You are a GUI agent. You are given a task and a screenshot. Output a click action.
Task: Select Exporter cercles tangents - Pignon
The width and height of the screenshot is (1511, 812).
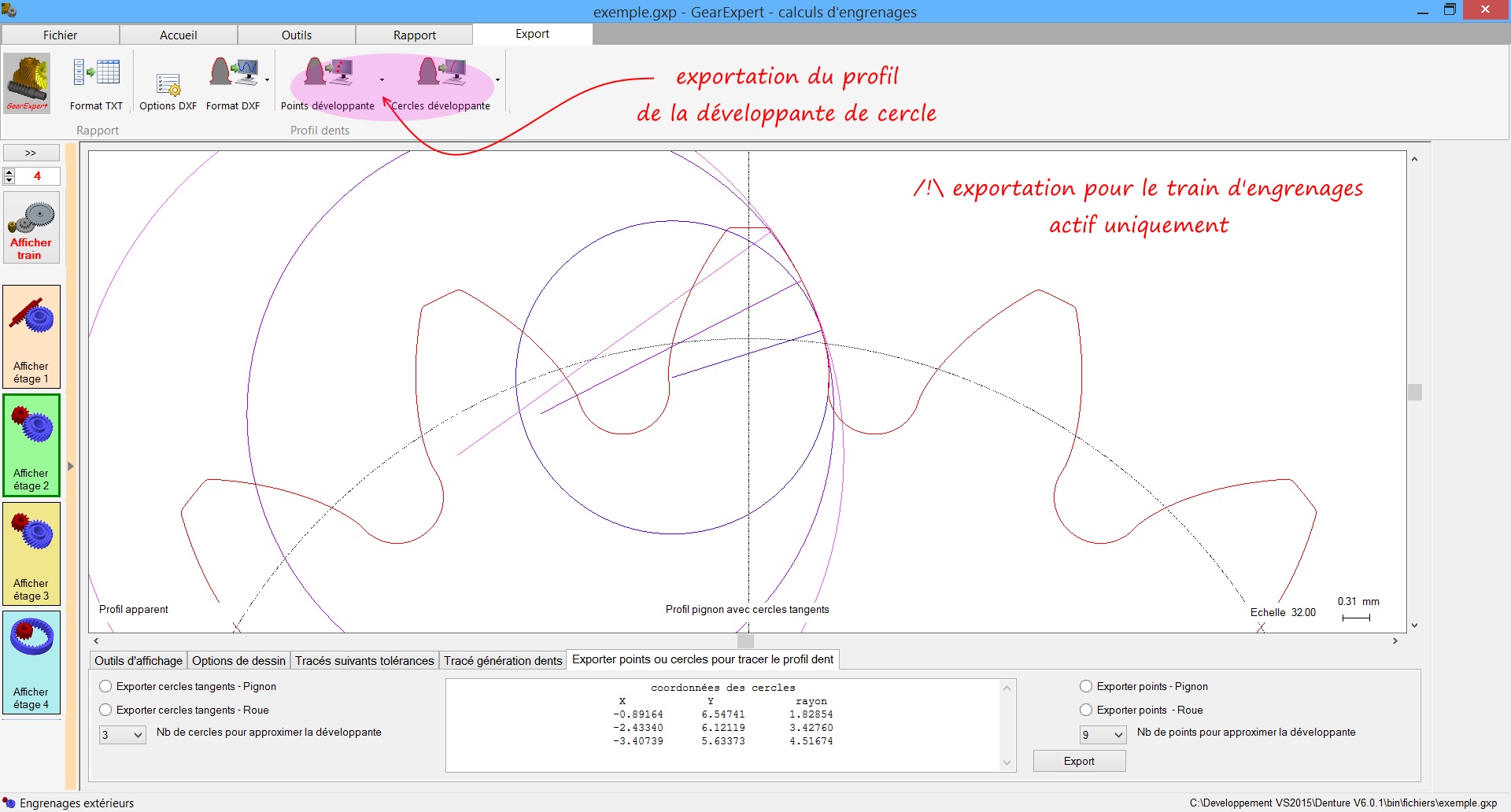[188, 686]
